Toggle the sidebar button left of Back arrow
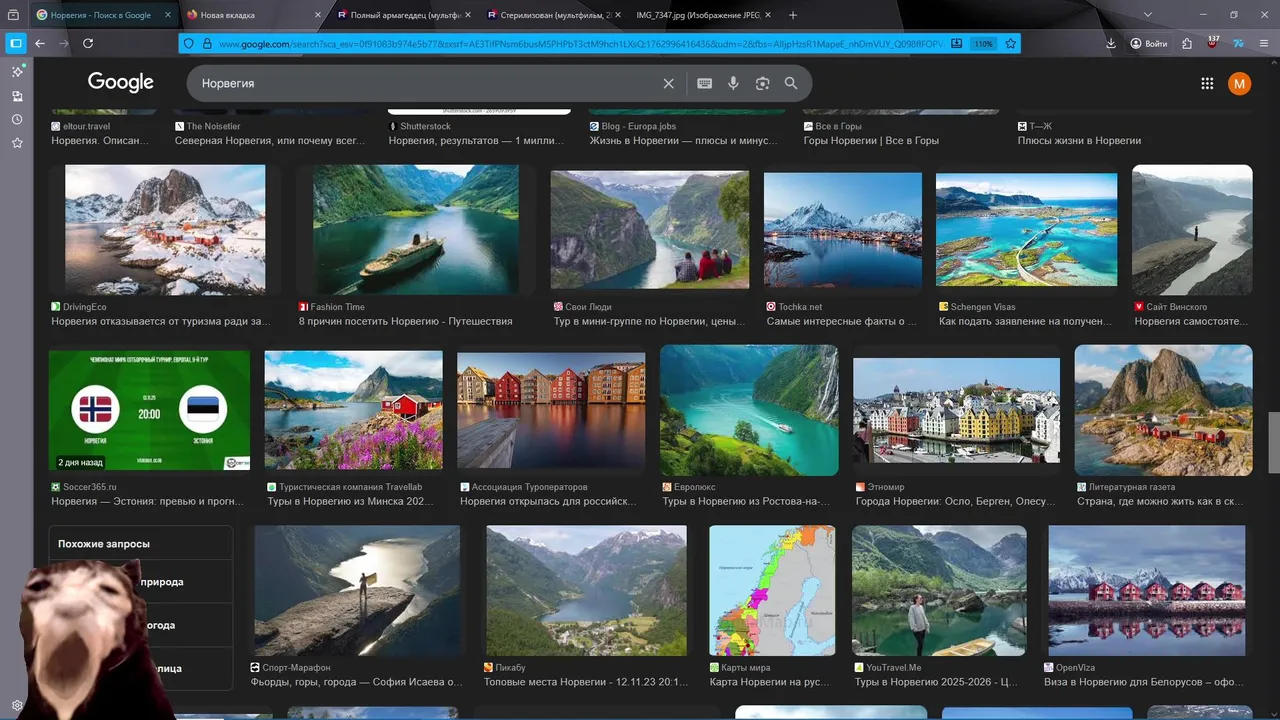Image resolution: width=1280 pixels, height=720 pixels. click(x=16, y=43)
